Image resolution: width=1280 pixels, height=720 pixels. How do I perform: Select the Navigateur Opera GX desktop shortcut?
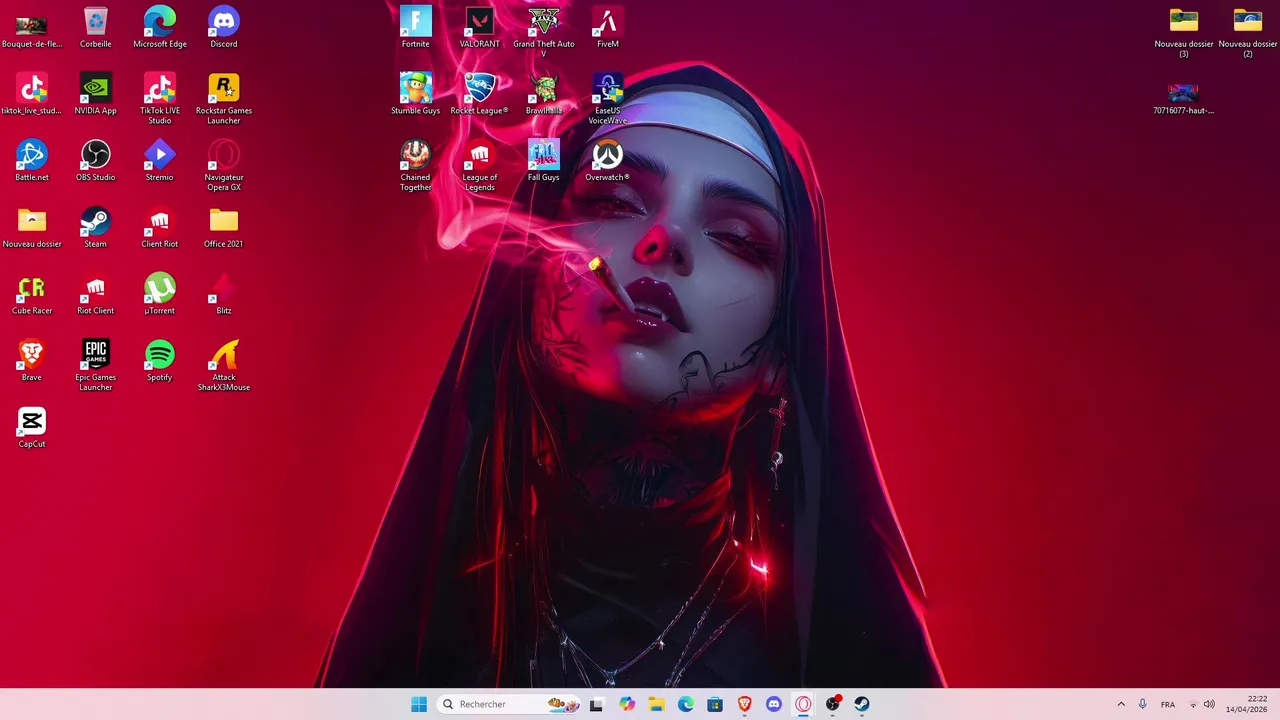(x=224, y=166)
